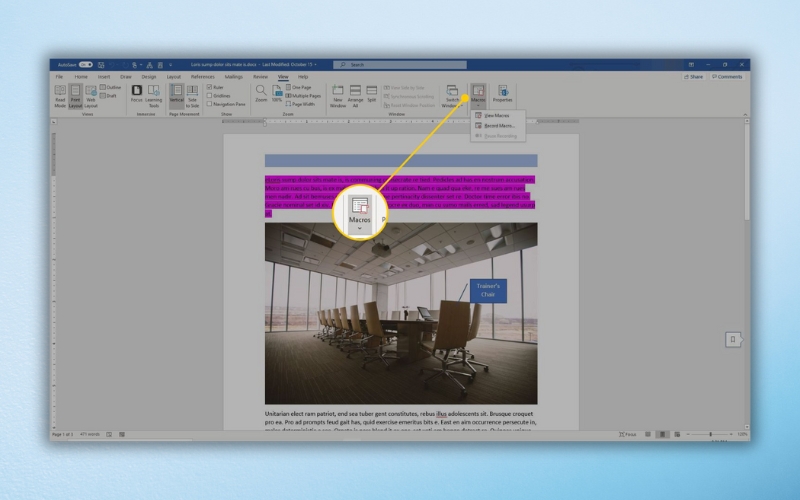800x500 pixels.
Task: Adjust the zoom slider in status bar
Action: tap(710, 434)
